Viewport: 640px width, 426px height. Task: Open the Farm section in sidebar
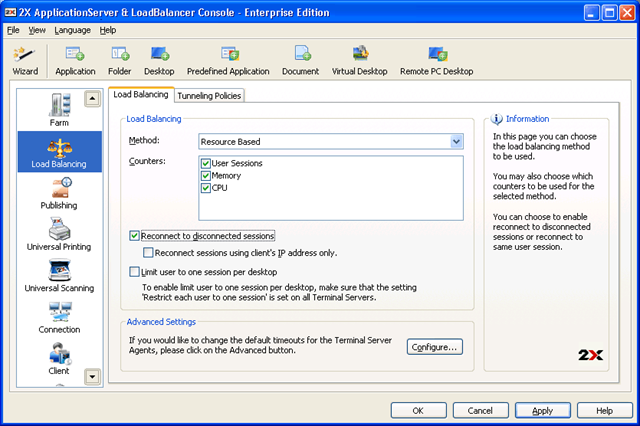coord(60,110)
